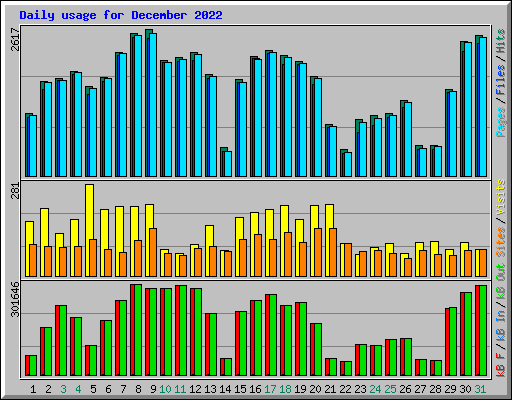Viewport: 512px width, 400px height.
Task: Click the red "kB F" legend label
Action: pyautogui.click(x=501, y=365)
